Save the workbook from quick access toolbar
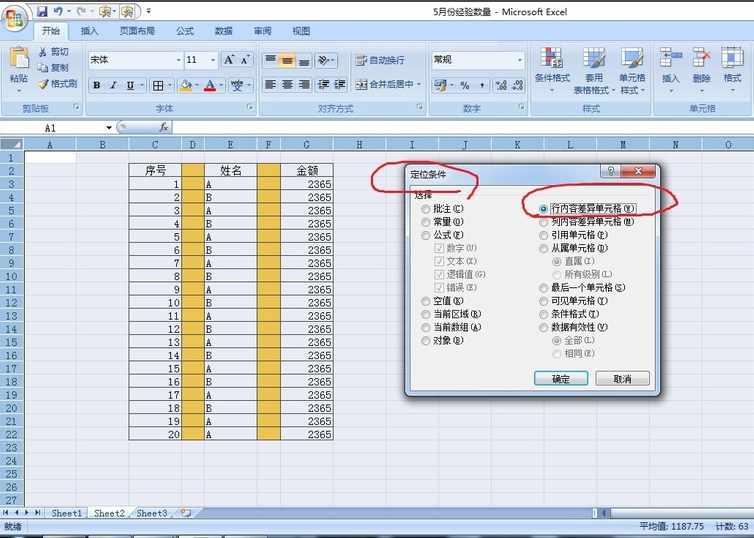754x538 pixels. [x=42, y=11]
